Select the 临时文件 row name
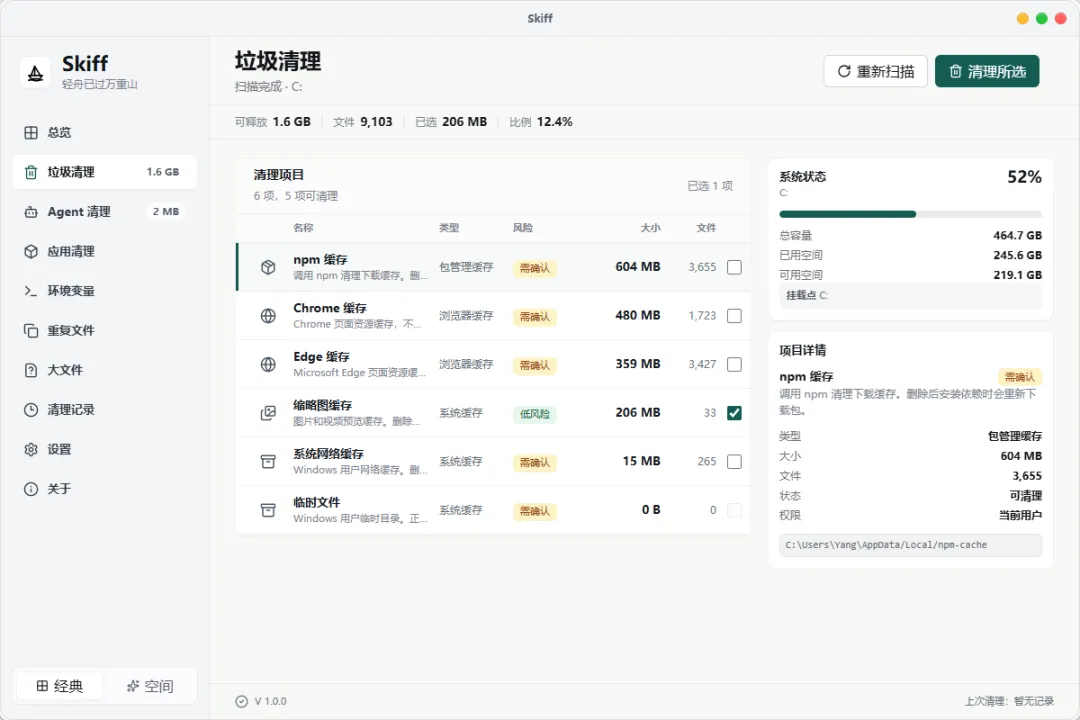 click(316, 502)
